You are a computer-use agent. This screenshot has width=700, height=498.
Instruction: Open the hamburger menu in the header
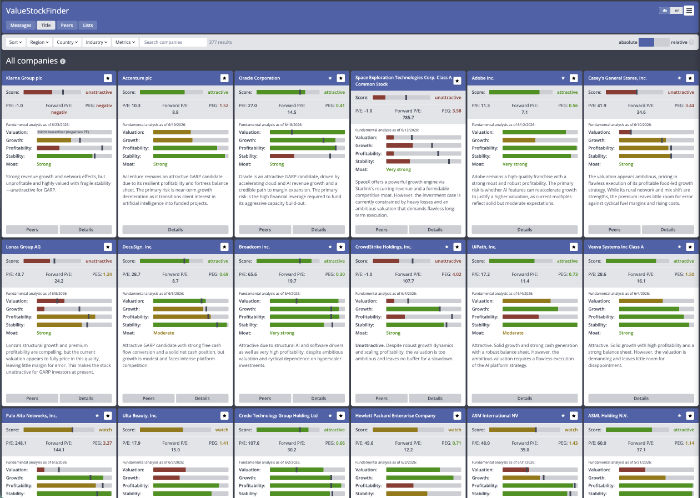[x=689, y=11]
